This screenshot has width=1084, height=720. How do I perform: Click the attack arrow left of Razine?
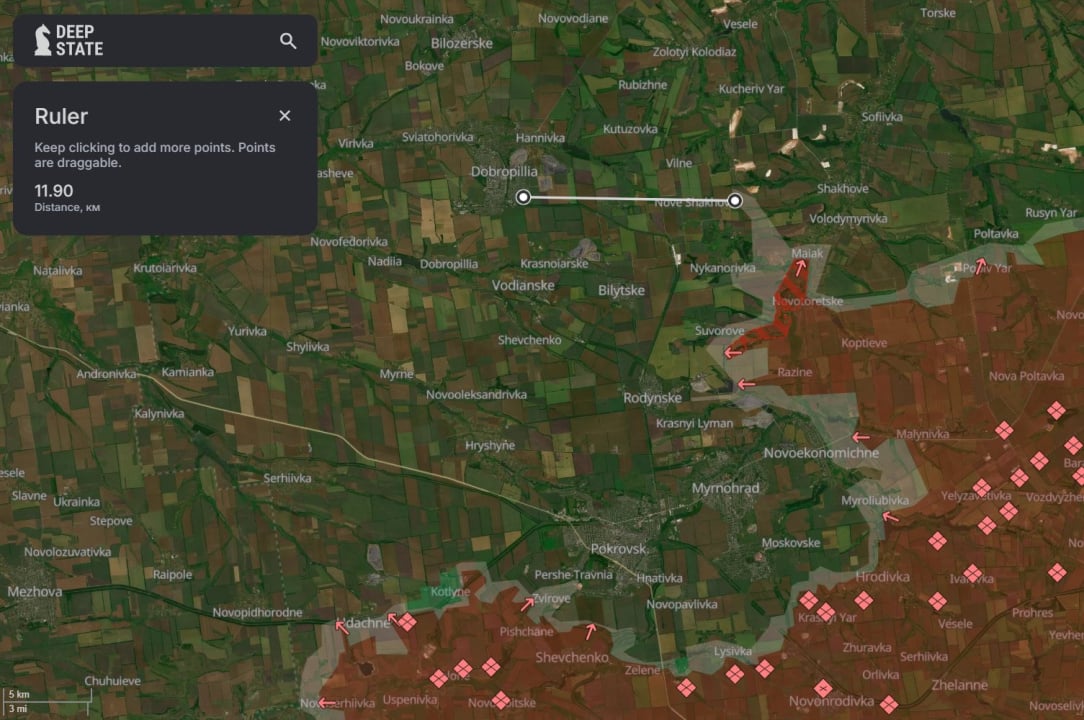(x=746, y=384)
